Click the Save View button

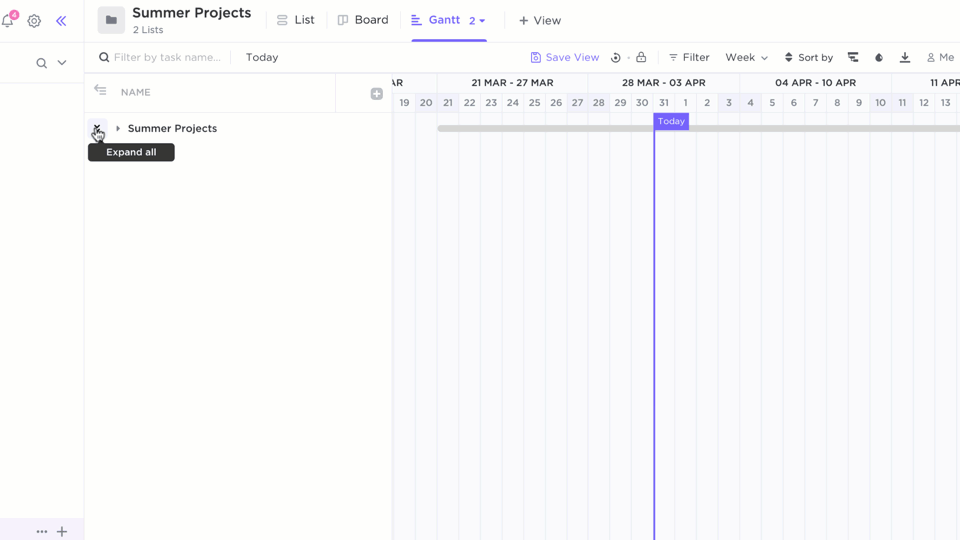pyautogui.click(x=565, y=58)
